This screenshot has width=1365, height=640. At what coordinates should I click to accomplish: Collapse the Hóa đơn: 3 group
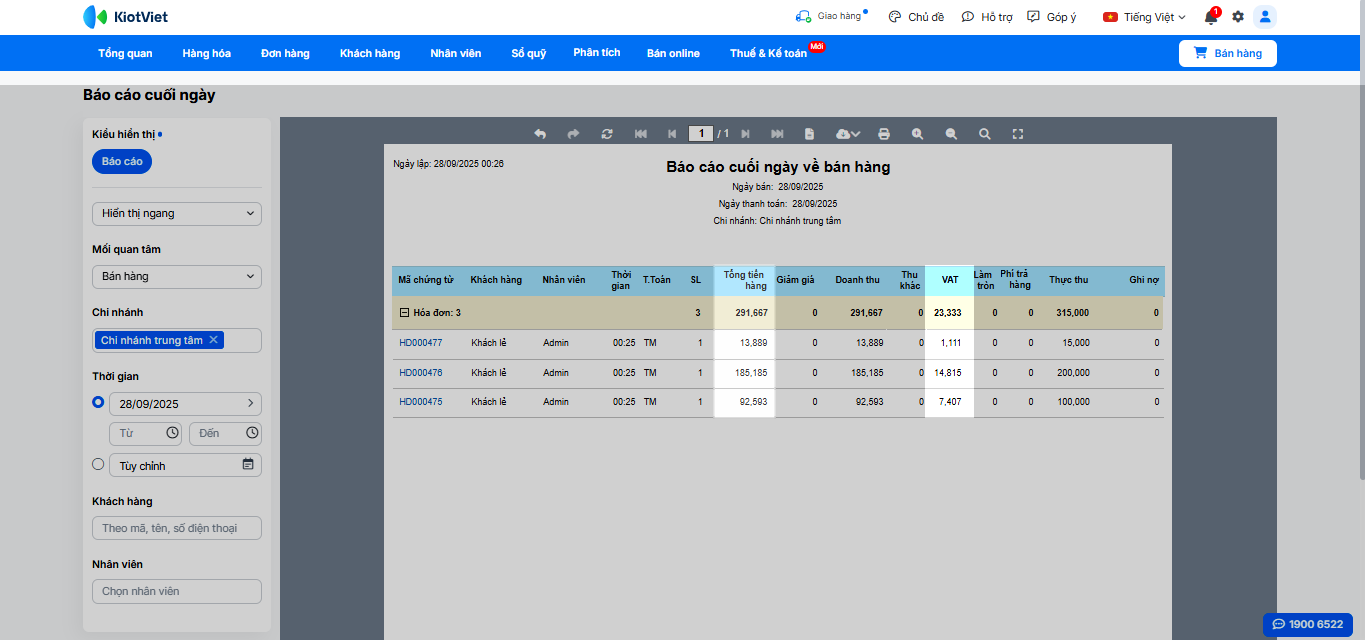[404, 313]
